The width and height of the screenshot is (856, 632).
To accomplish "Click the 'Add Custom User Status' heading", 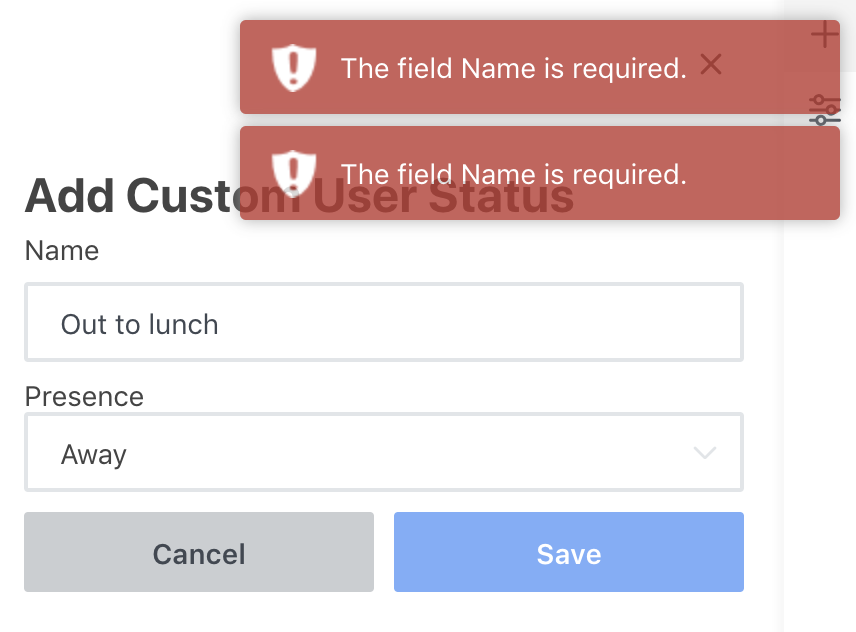I will [130, 196].
